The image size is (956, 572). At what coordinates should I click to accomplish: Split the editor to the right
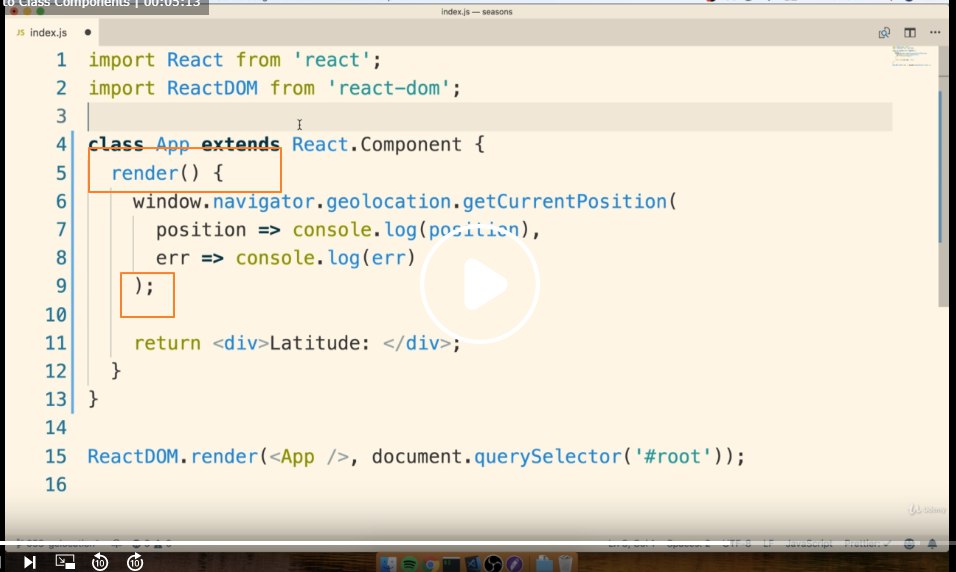tap(910, 33)
